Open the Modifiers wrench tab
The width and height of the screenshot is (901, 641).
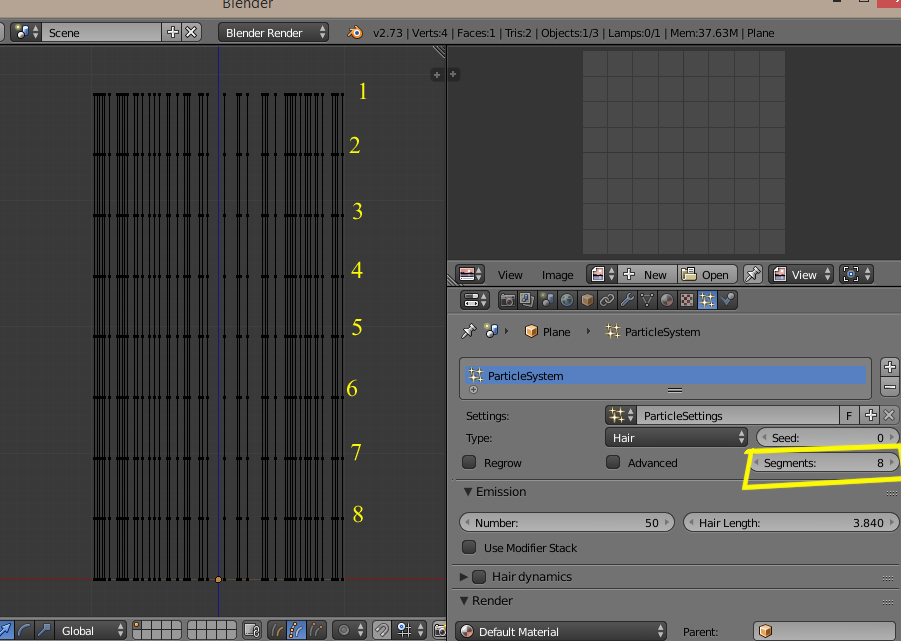point(628,300)
